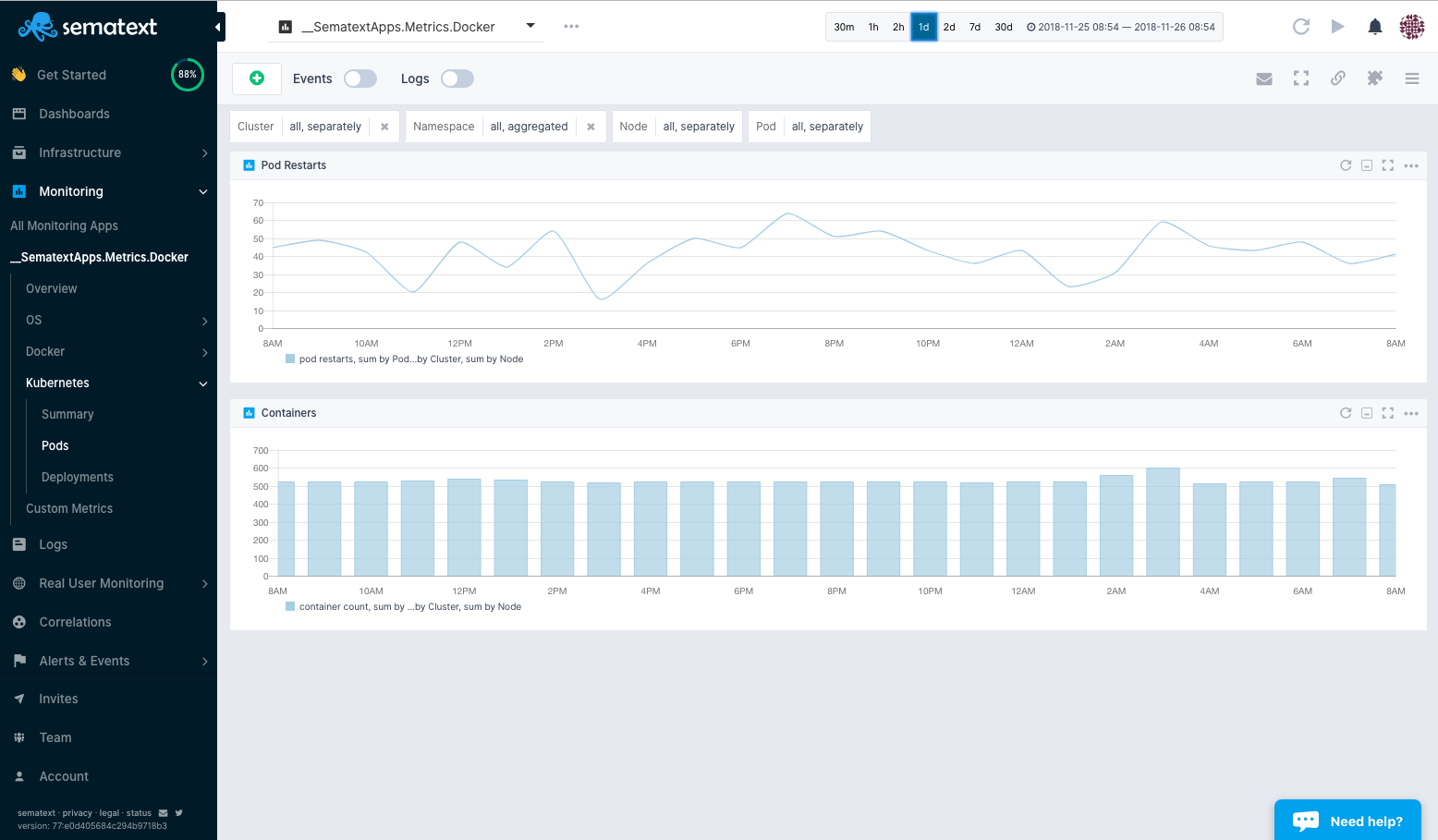Open the custom date range picker
The width and height of the screenshot is (1438, 840).
[x=1121, y=27]
